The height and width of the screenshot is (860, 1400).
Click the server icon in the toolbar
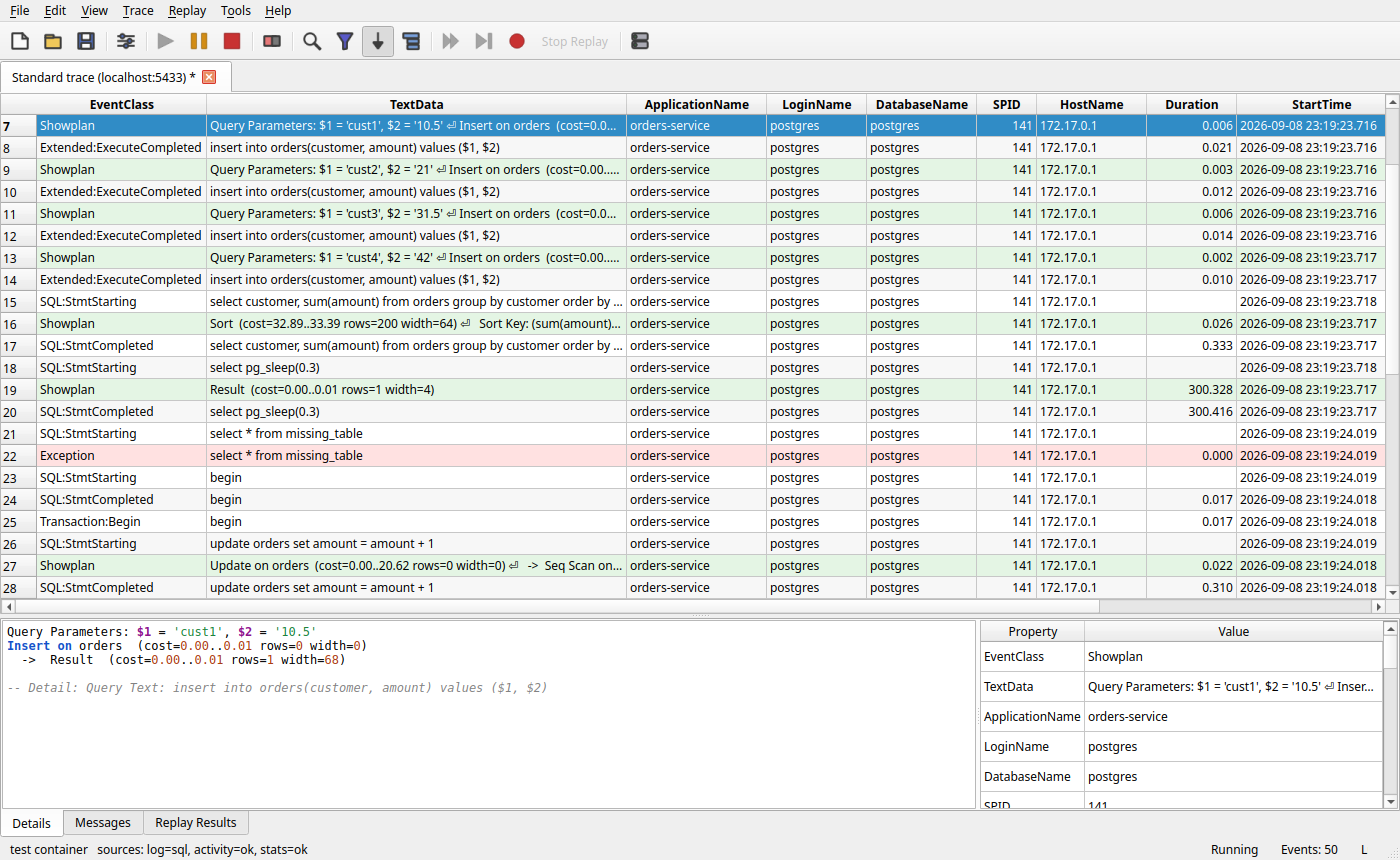(x=640, y=41)
